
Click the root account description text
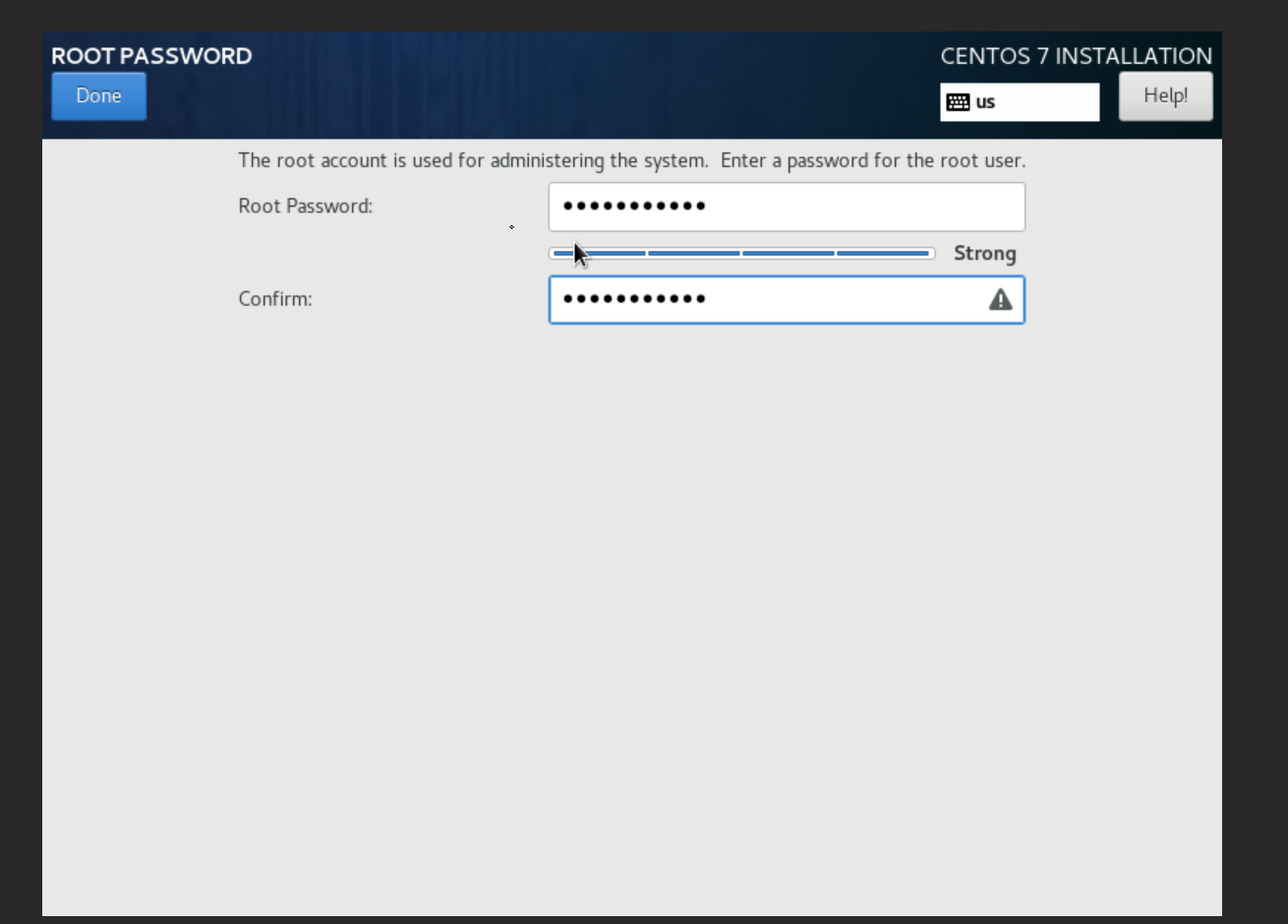click(x=631, y=160)
